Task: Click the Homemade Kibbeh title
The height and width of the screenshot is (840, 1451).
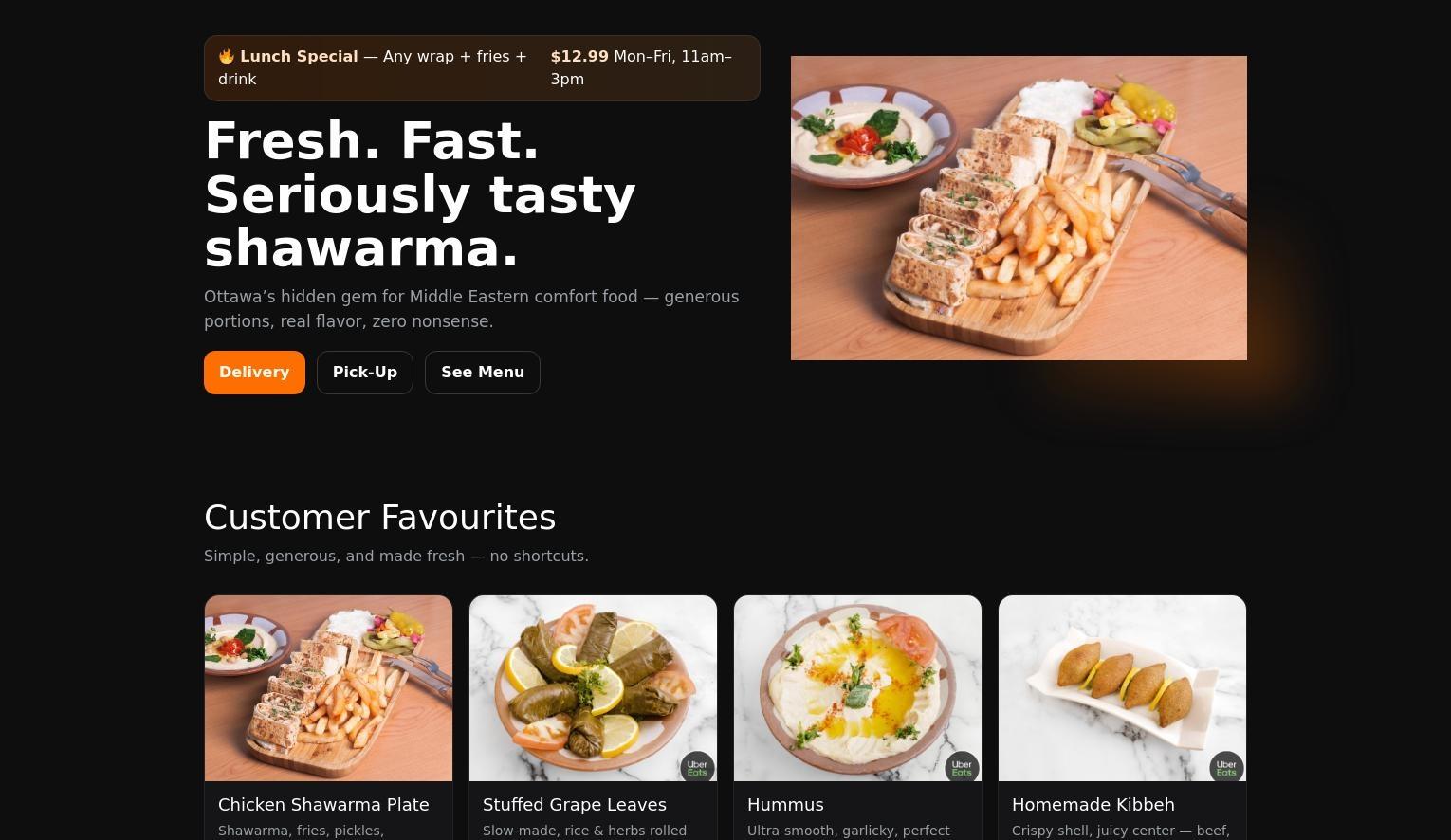Action: click(1093, 805)
